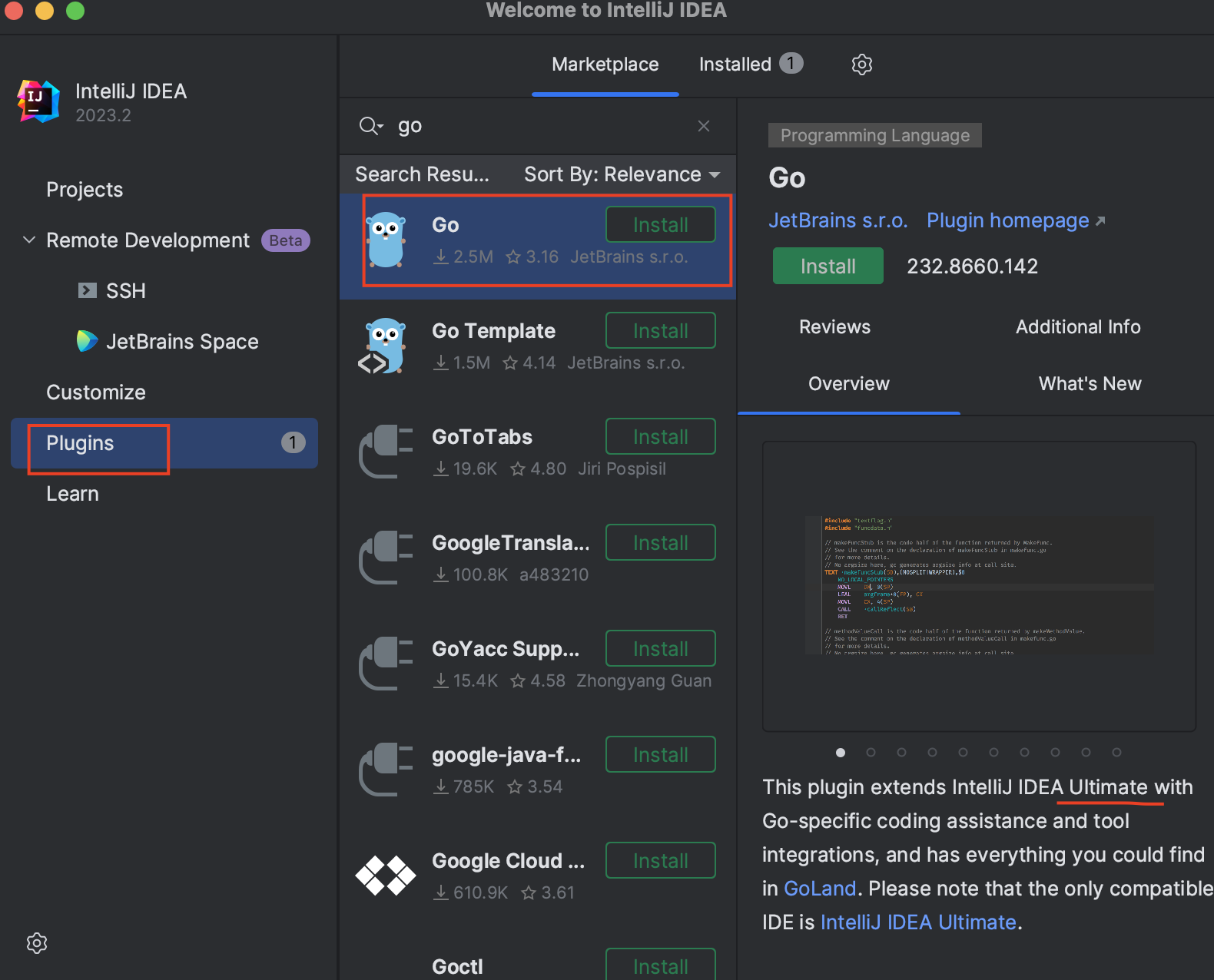Click the SSH terminal icon
Image resolution: width=1214 pixels, height=980 pixels.
point(88,291)
